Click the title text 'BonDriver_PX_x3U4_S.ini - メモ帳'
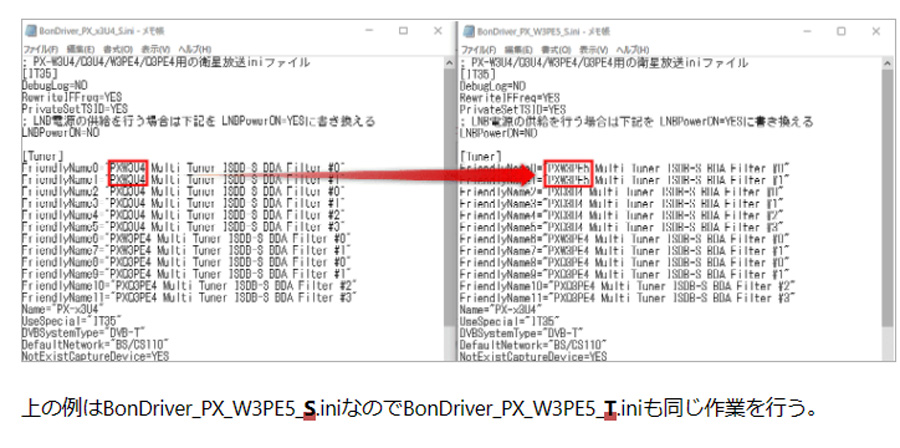The height and width of the screenshot is (448, 900). pos(102,32)
